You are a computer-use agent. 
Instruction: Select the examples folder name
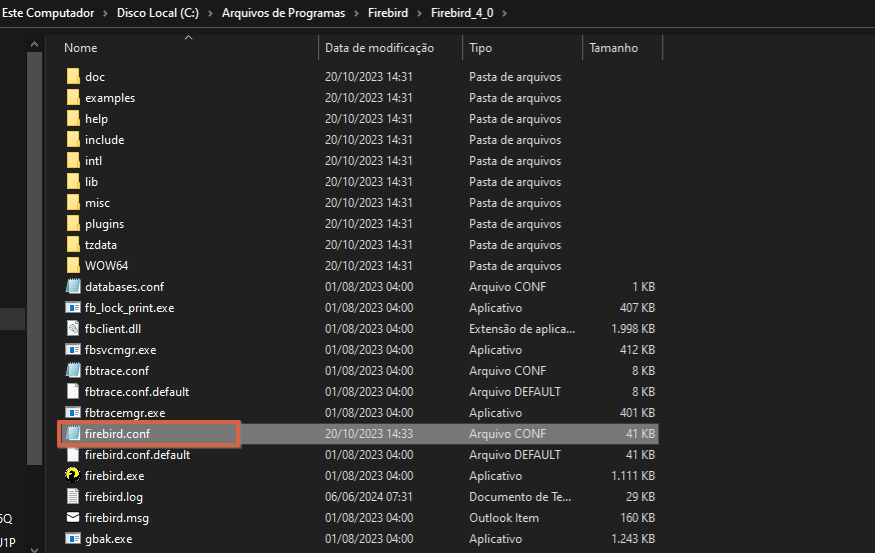pos(110,98)
